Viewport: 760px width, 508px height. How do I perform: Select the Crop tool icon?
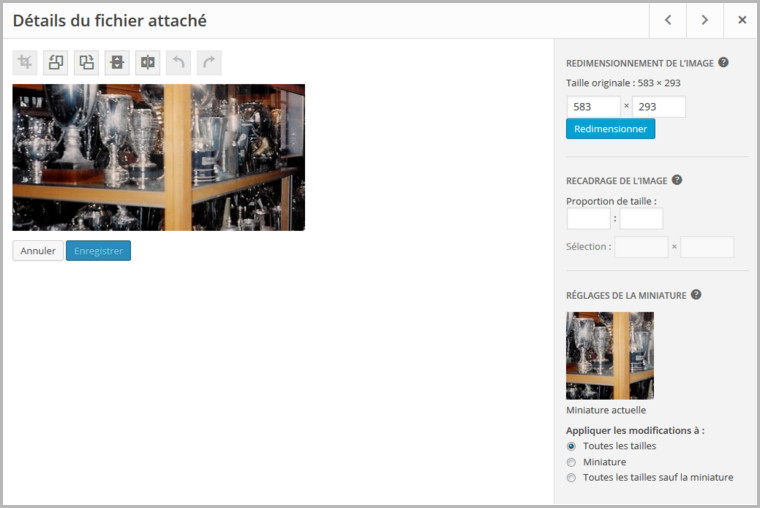[25, 63]
